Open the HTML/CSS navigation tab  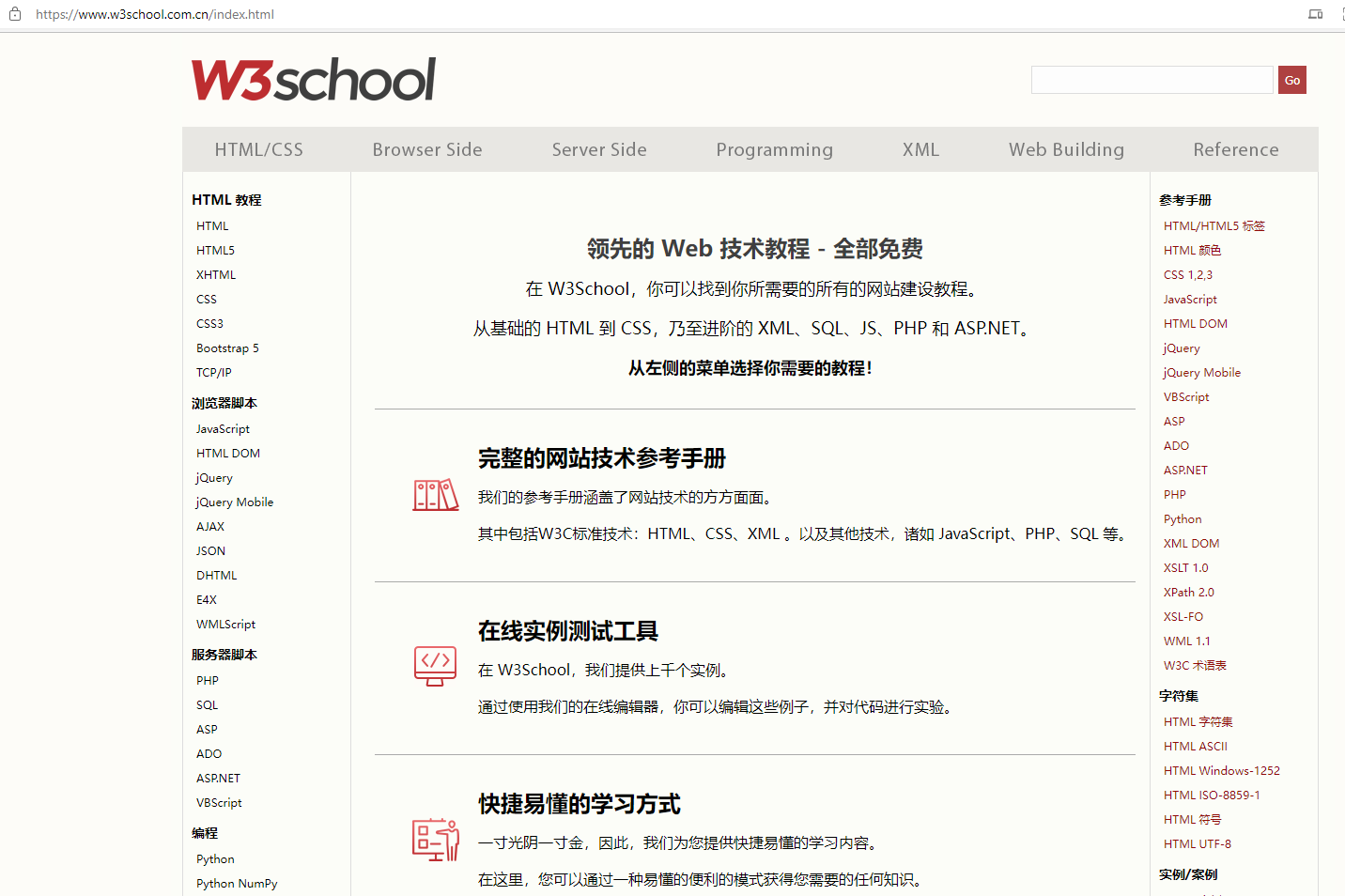(x=259, y=149)
